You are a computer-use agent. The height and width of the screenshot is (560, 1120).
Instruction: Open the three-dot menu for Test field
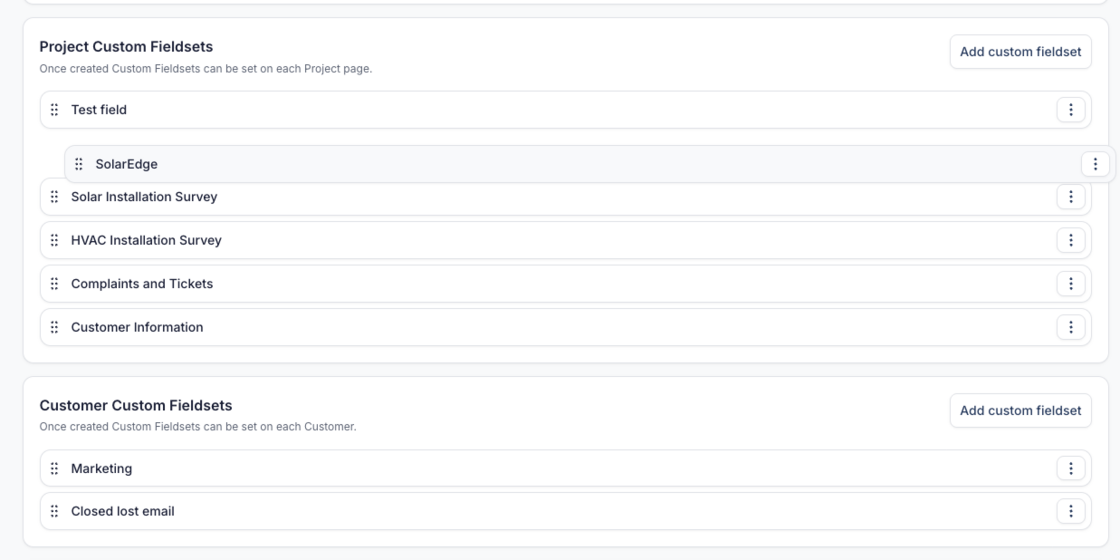coord(1070,110)
